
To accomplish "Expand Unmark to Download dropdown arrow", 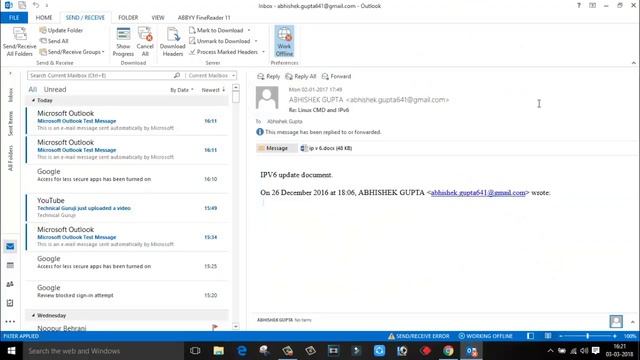I will 256,41.
